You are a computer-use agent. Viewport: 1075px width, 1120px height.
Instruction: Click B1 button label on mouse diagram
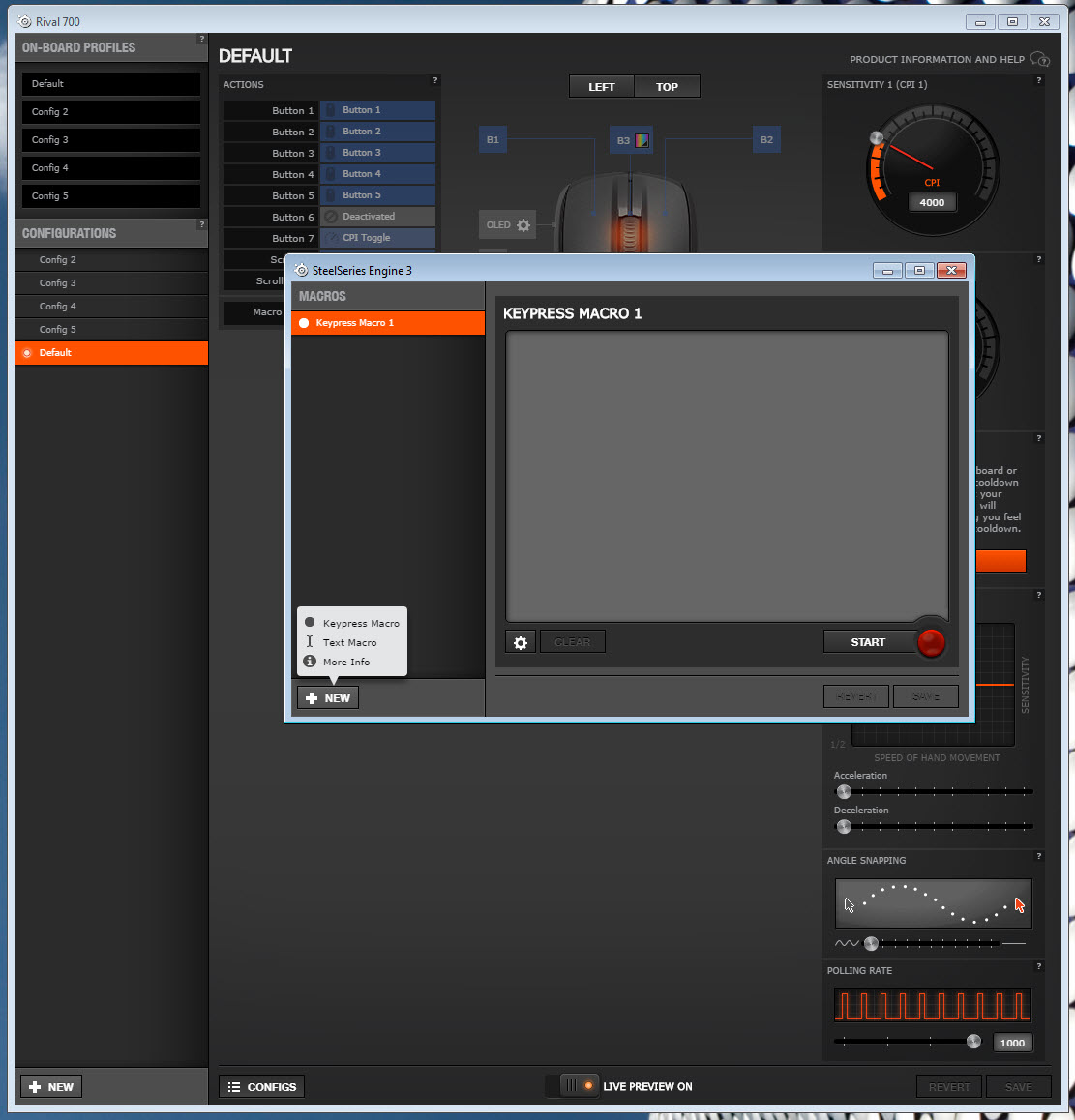pyautogui.click(x=493, y=140)
